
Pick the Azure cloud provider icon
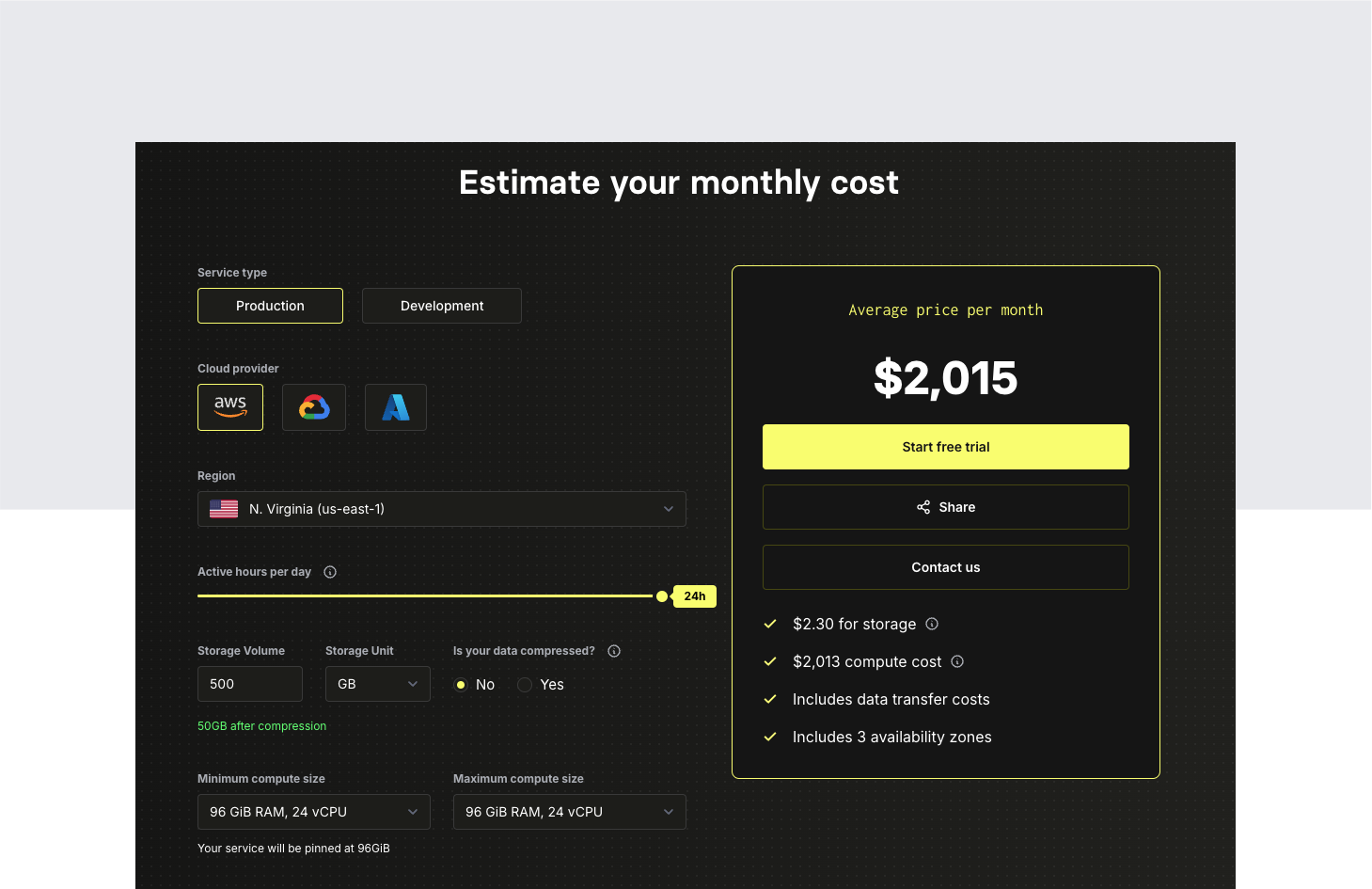click(396, 407)
